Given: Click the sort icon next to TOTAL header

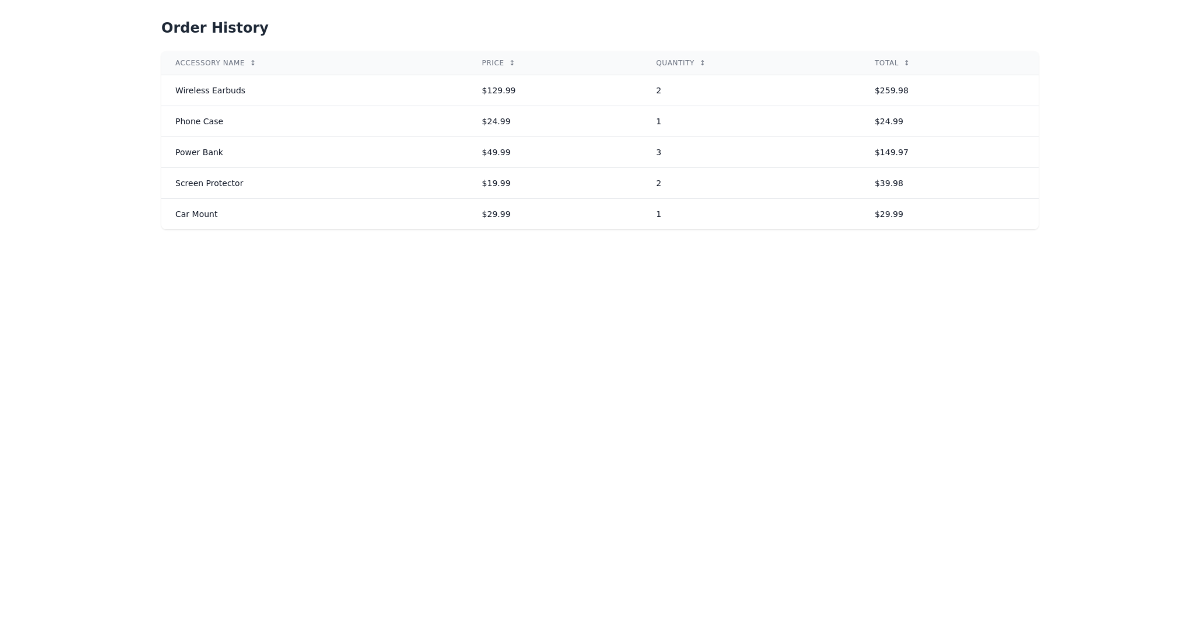Looking at the screenshot, I should 906,62.
